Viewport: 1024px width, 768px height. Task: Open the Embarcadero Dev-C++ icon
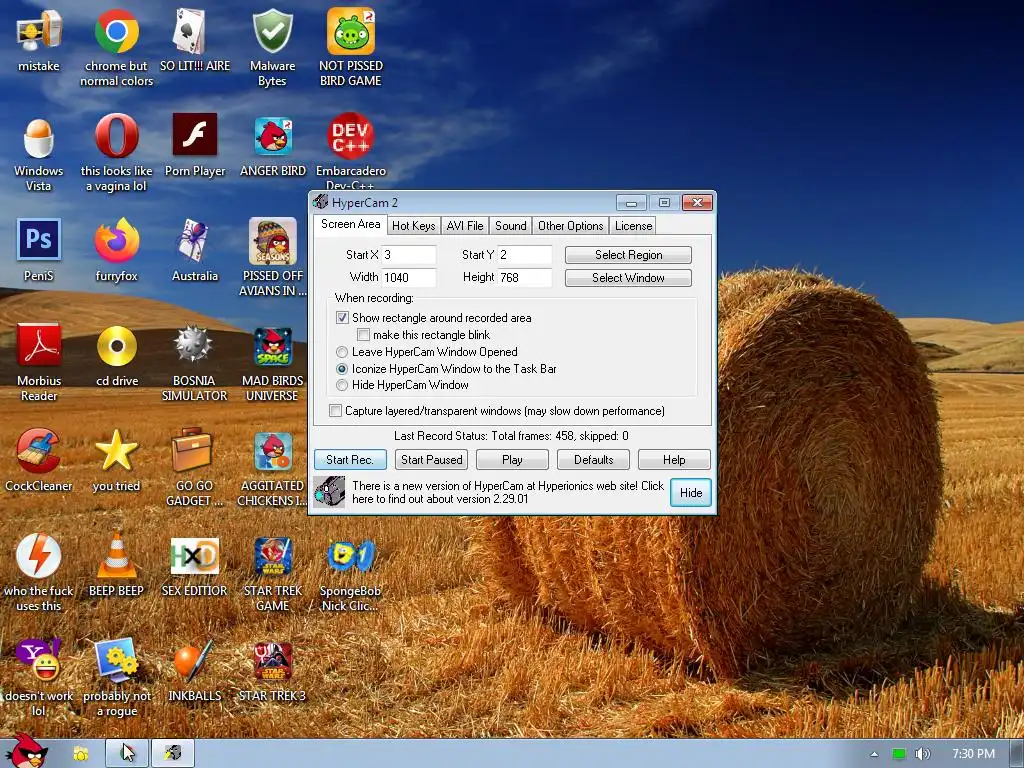[x=351, y=136]
